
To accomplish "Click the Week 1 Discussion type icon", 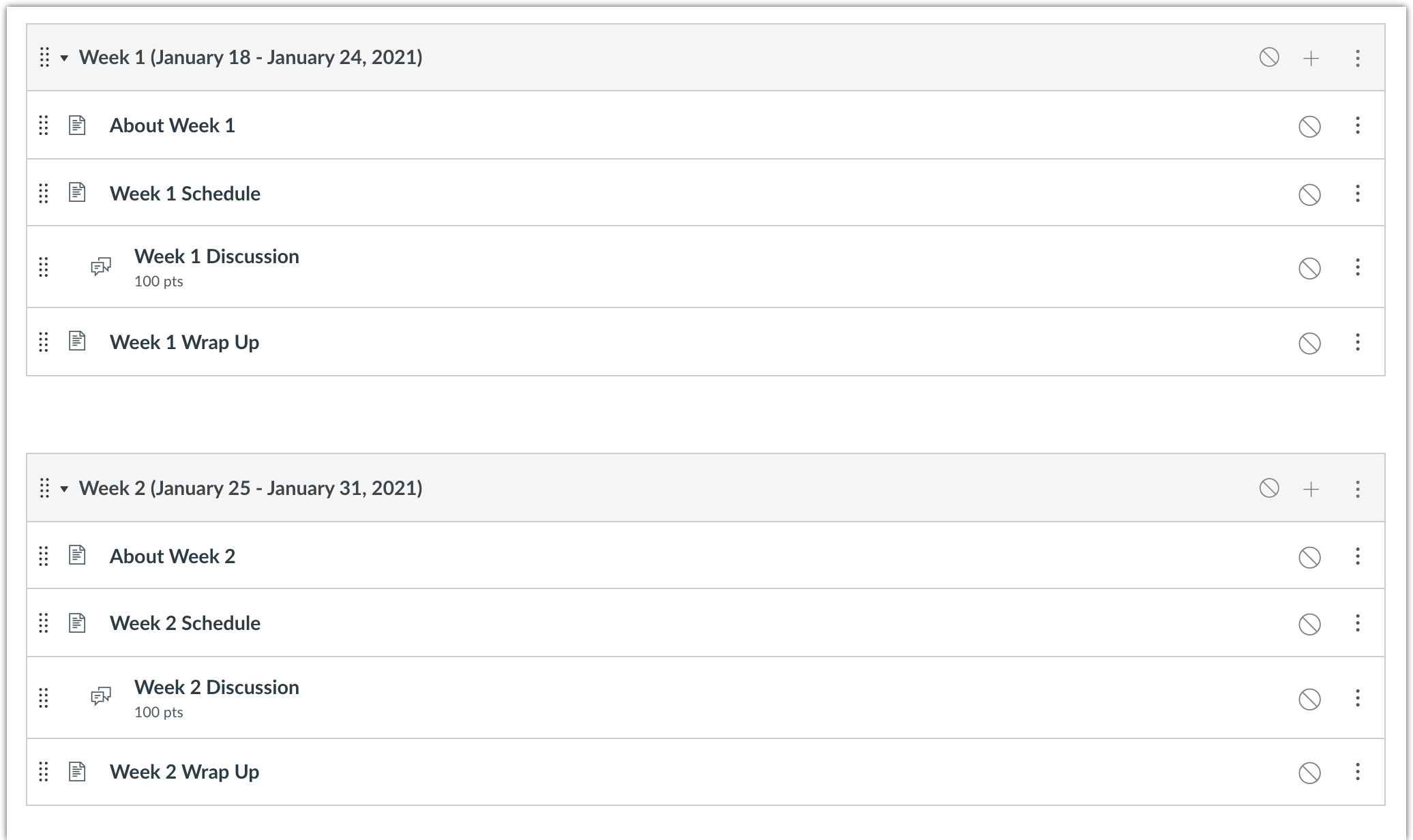I will point(101,267).
